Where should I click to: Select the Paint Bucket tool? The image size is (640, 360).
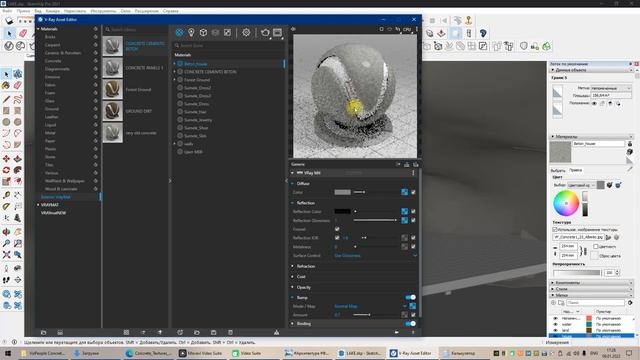click(6, 85)
